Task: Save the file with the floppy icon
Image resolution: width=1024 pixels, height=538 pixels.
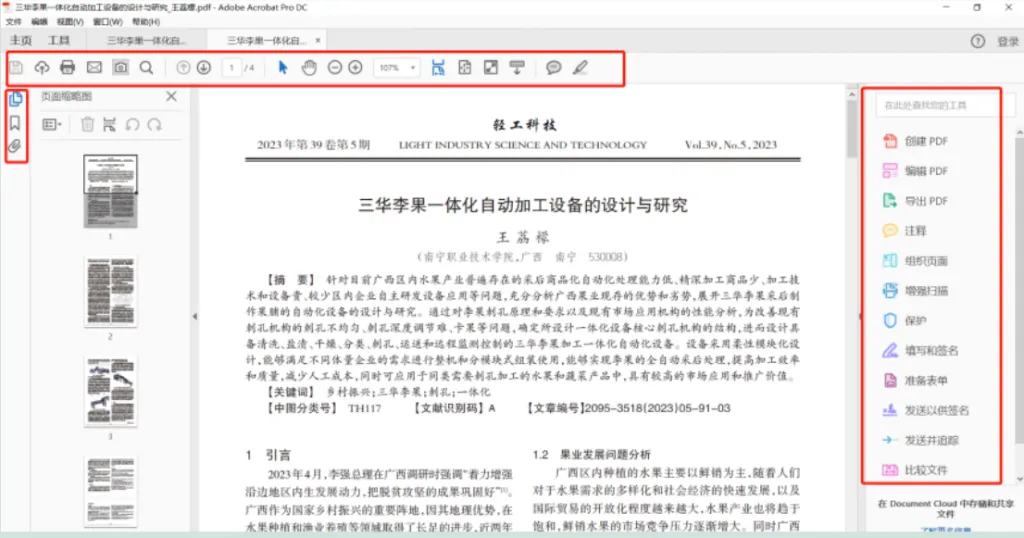Action: pos(16,67)
